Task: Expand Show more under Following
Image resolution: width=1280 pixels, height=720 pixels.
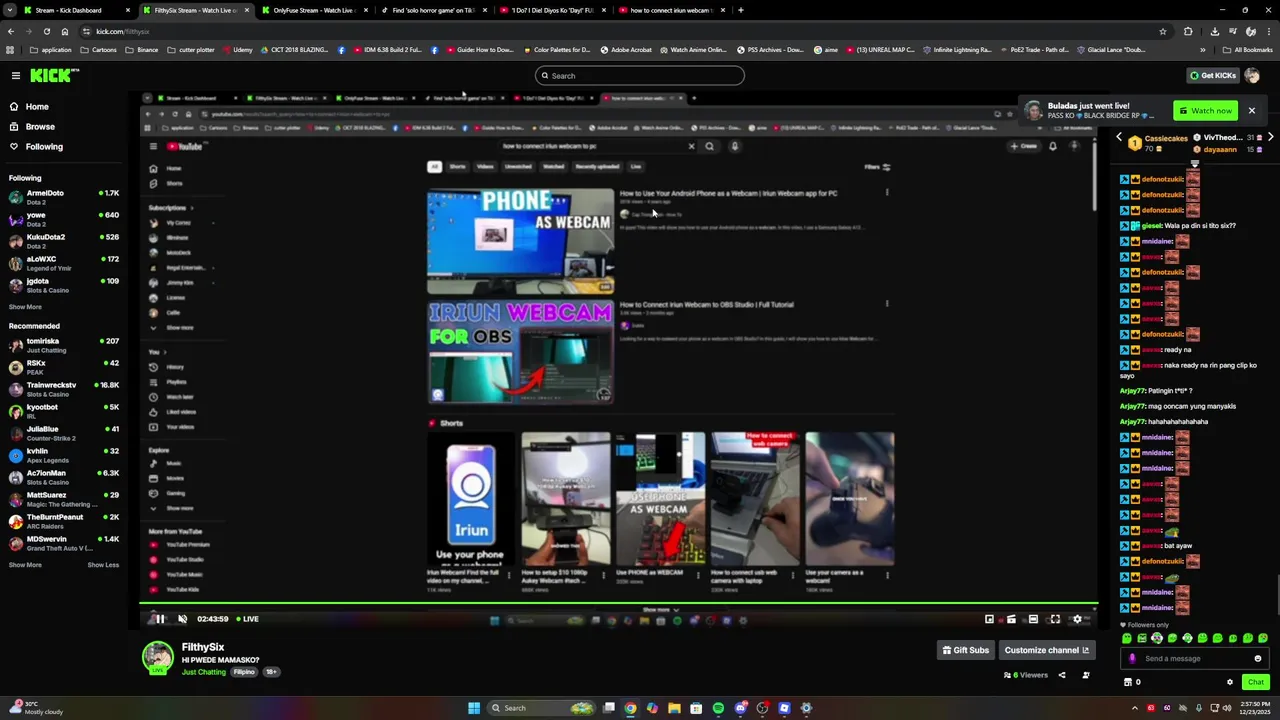Action: 25,307
